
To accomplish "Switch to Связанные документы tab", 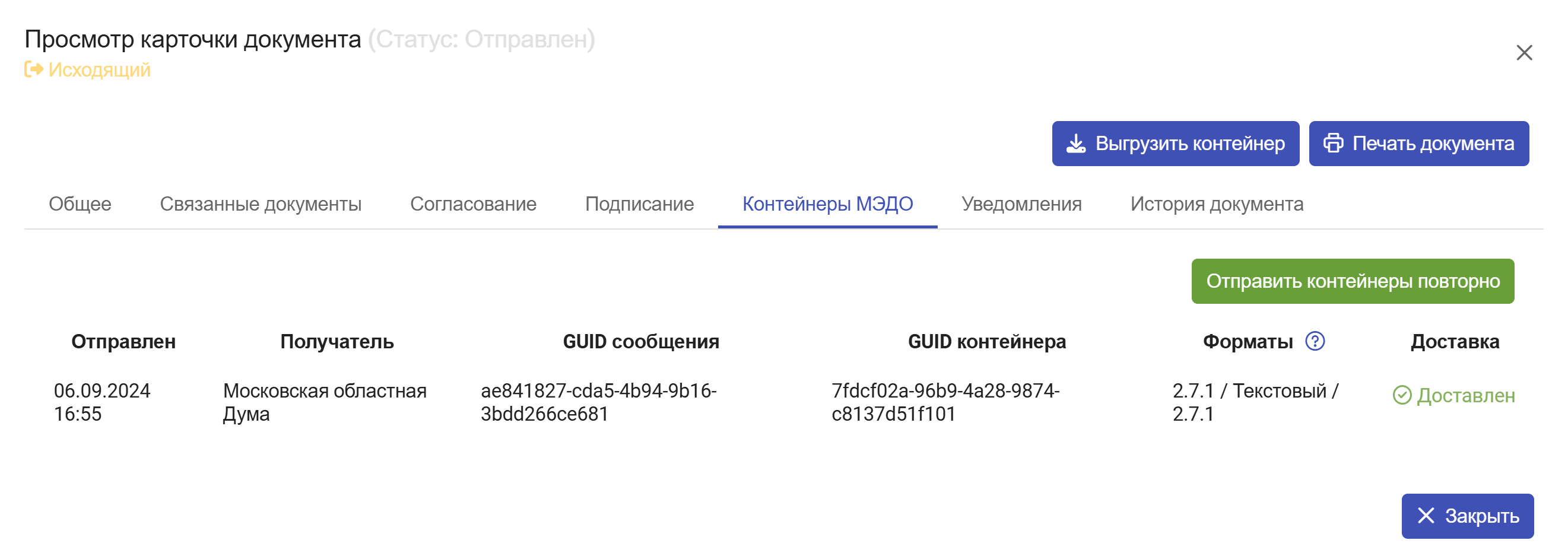I will coord(261,204).
